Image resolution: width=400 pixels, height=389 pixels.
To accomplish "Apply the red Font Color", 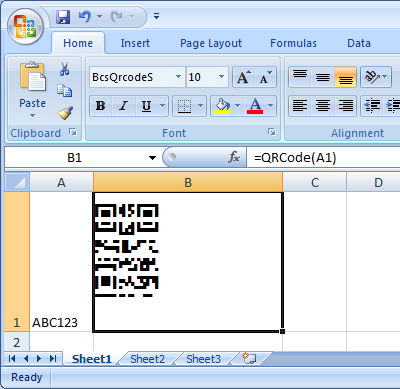I will click(255, 106).
